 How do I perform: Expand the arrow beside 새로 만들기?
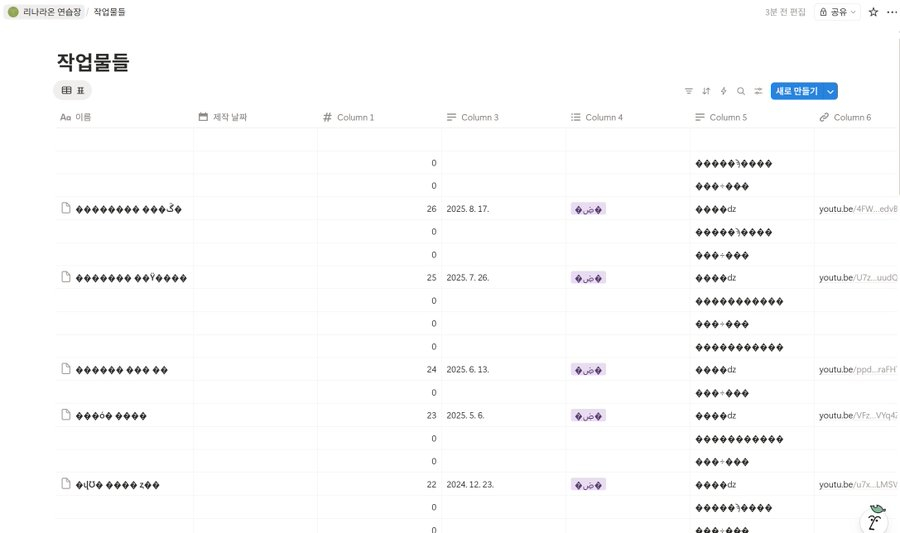coord(830,91)
